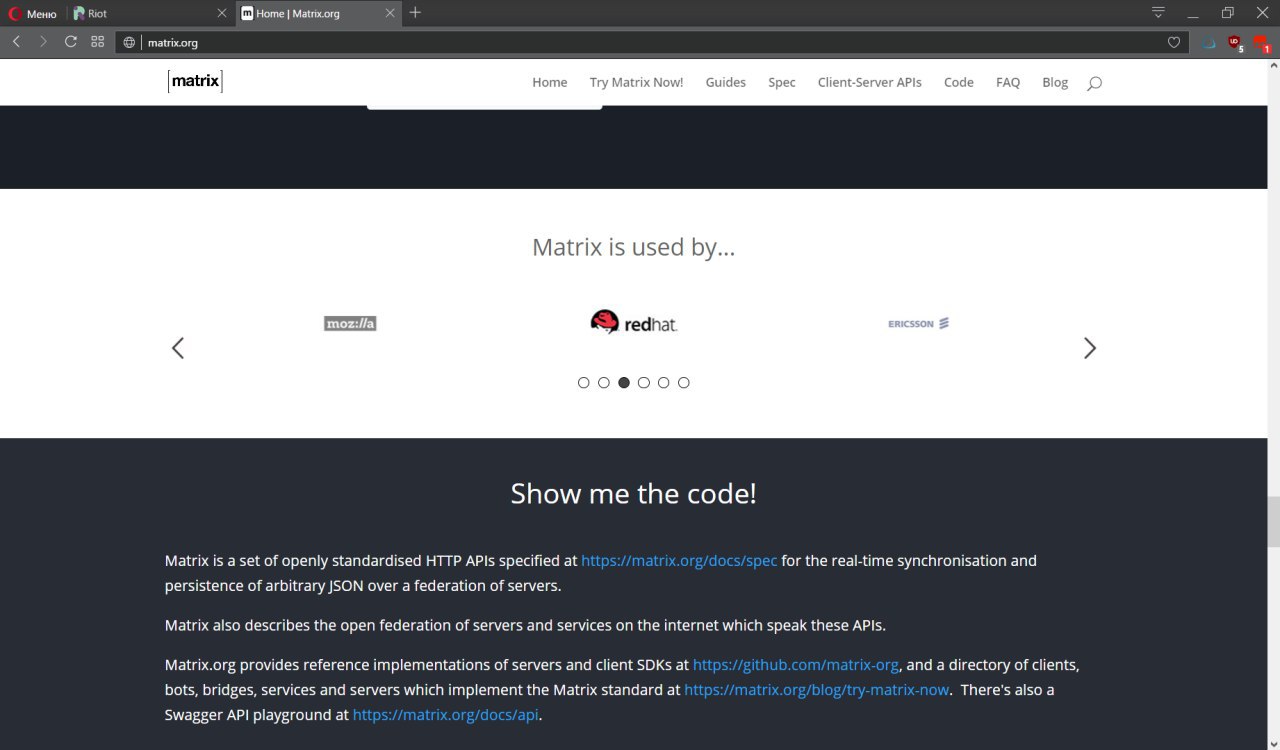The width and height of the screenshot is (1280, 750).
Task: Open a new tab with plus button
Action: click(x=416, y=13)
